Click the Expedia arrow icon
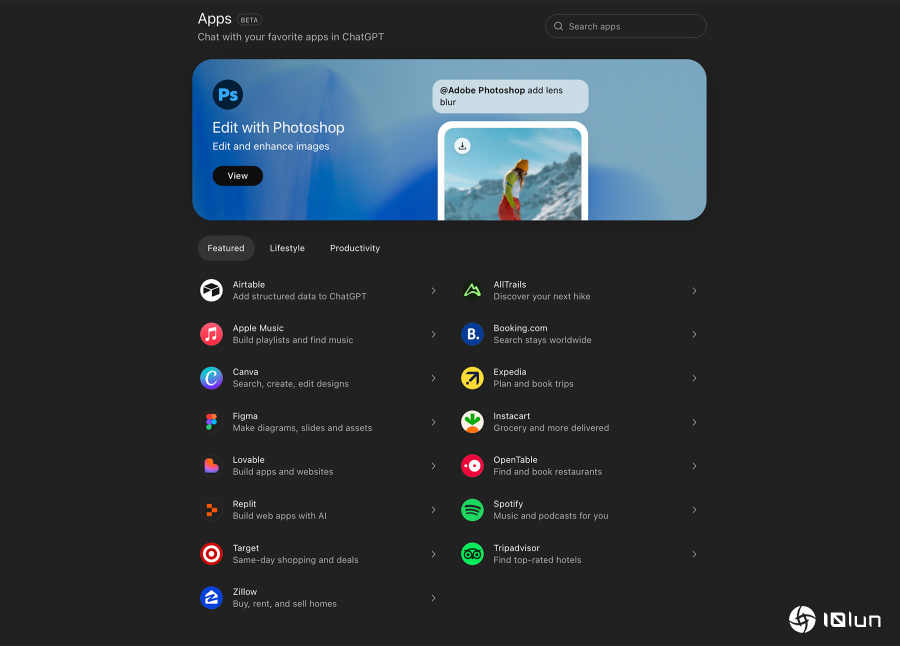Viewport: 900px width, 646px height. (472, 378)
